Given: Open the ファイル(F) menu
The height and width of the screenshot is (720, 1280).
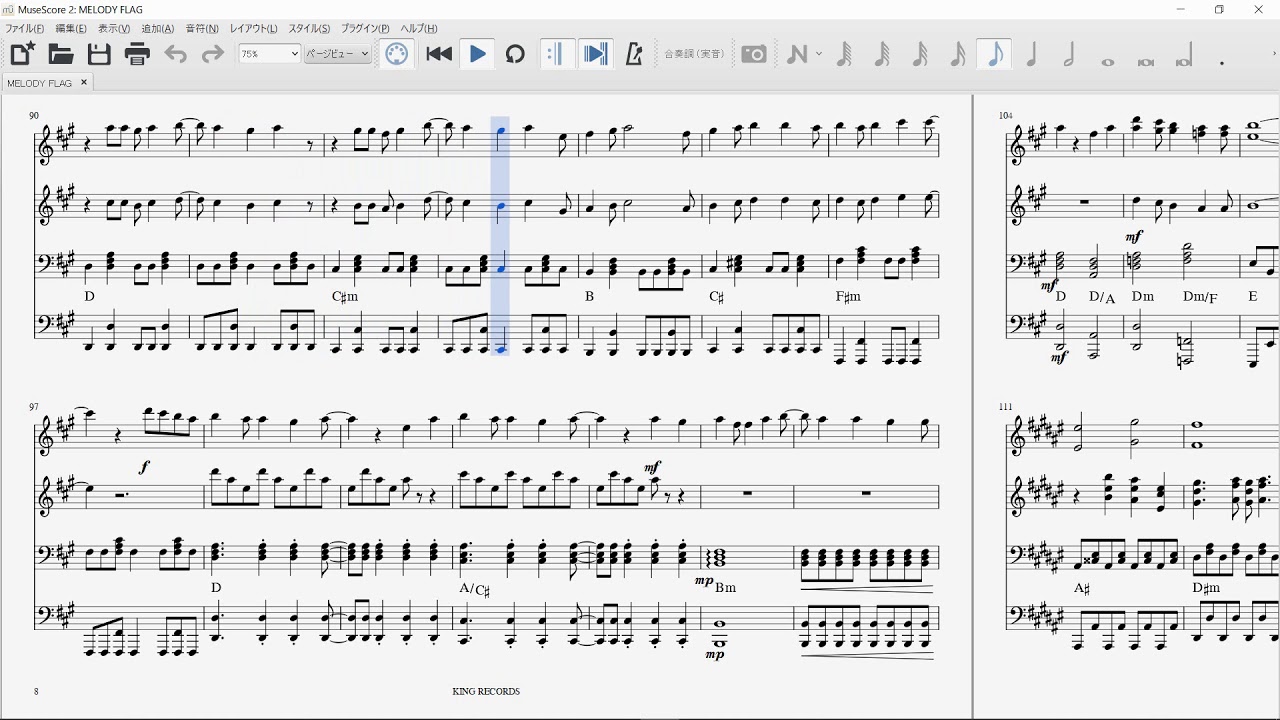Looking at the screenshot, I should coord(25,29).
